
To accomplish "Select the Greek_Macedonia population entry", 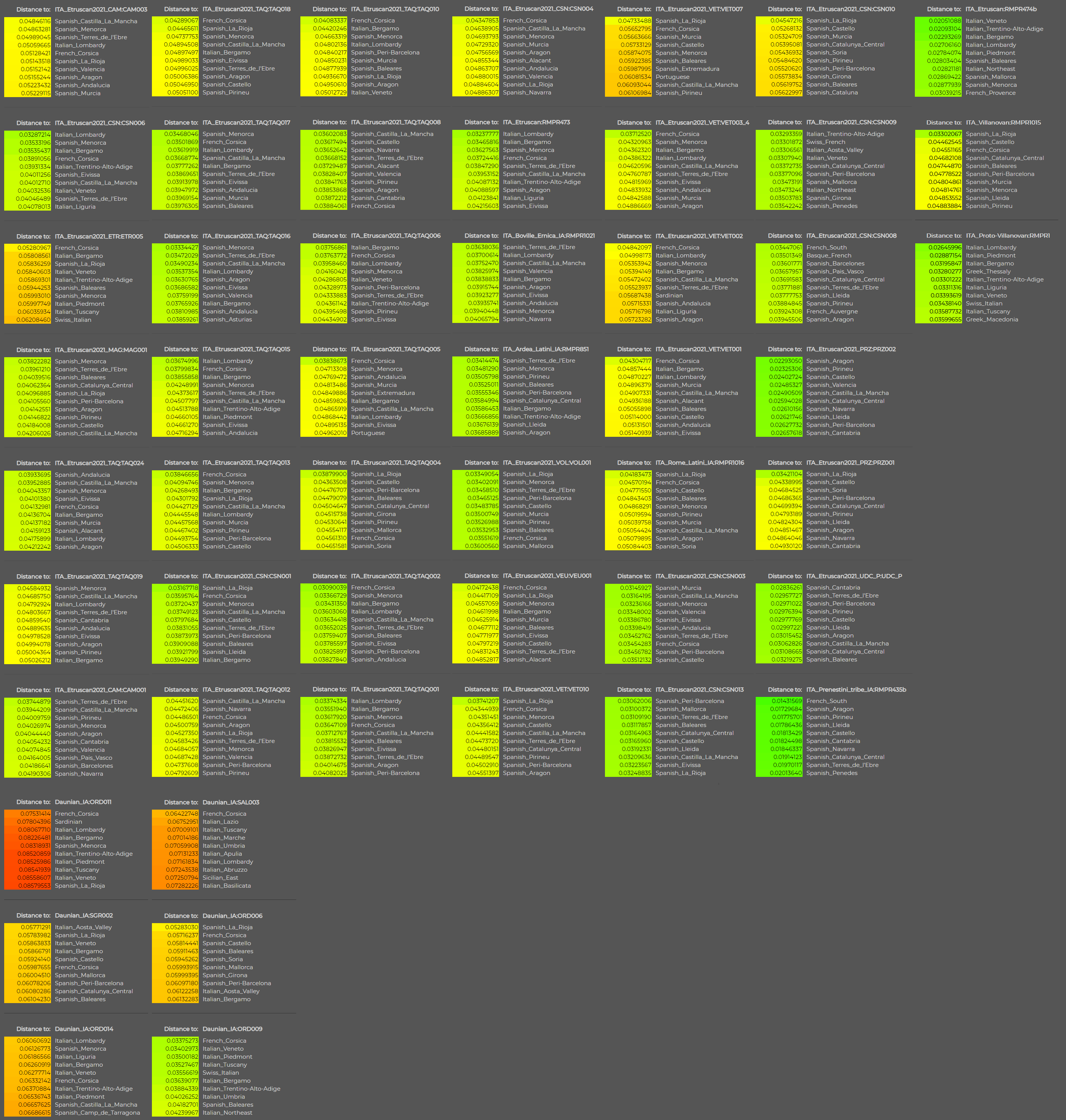I will point(991,320).
